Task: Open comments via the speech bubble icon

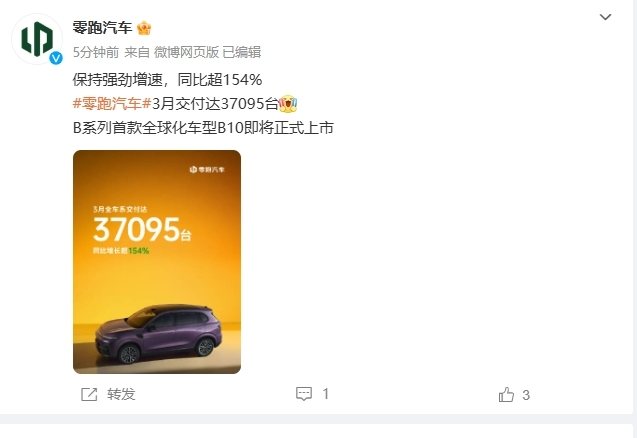Action: 304,394
